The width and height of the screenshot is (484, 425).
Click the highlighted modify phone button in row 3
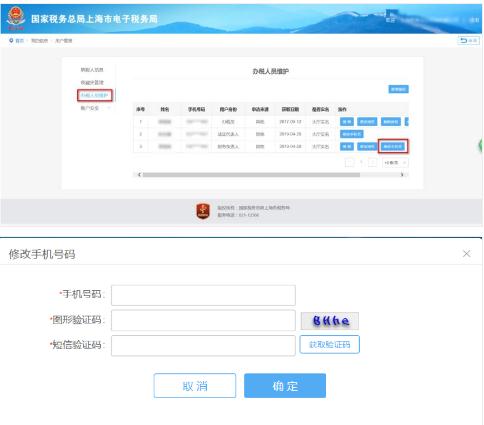[393, 146]
